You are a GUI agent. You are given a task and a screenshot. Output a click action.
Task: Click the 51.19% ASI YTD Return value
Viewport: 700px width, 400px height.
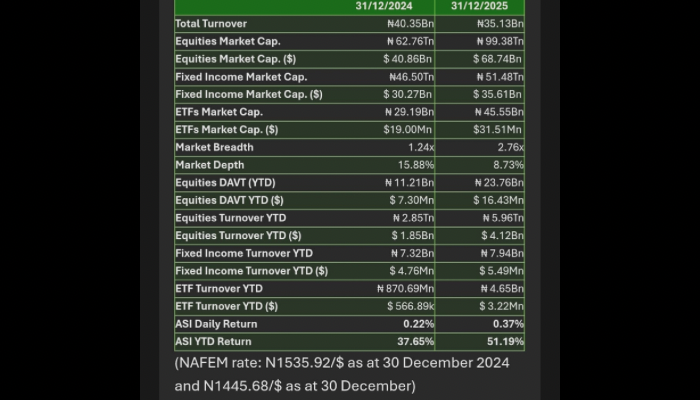point(504,341)
